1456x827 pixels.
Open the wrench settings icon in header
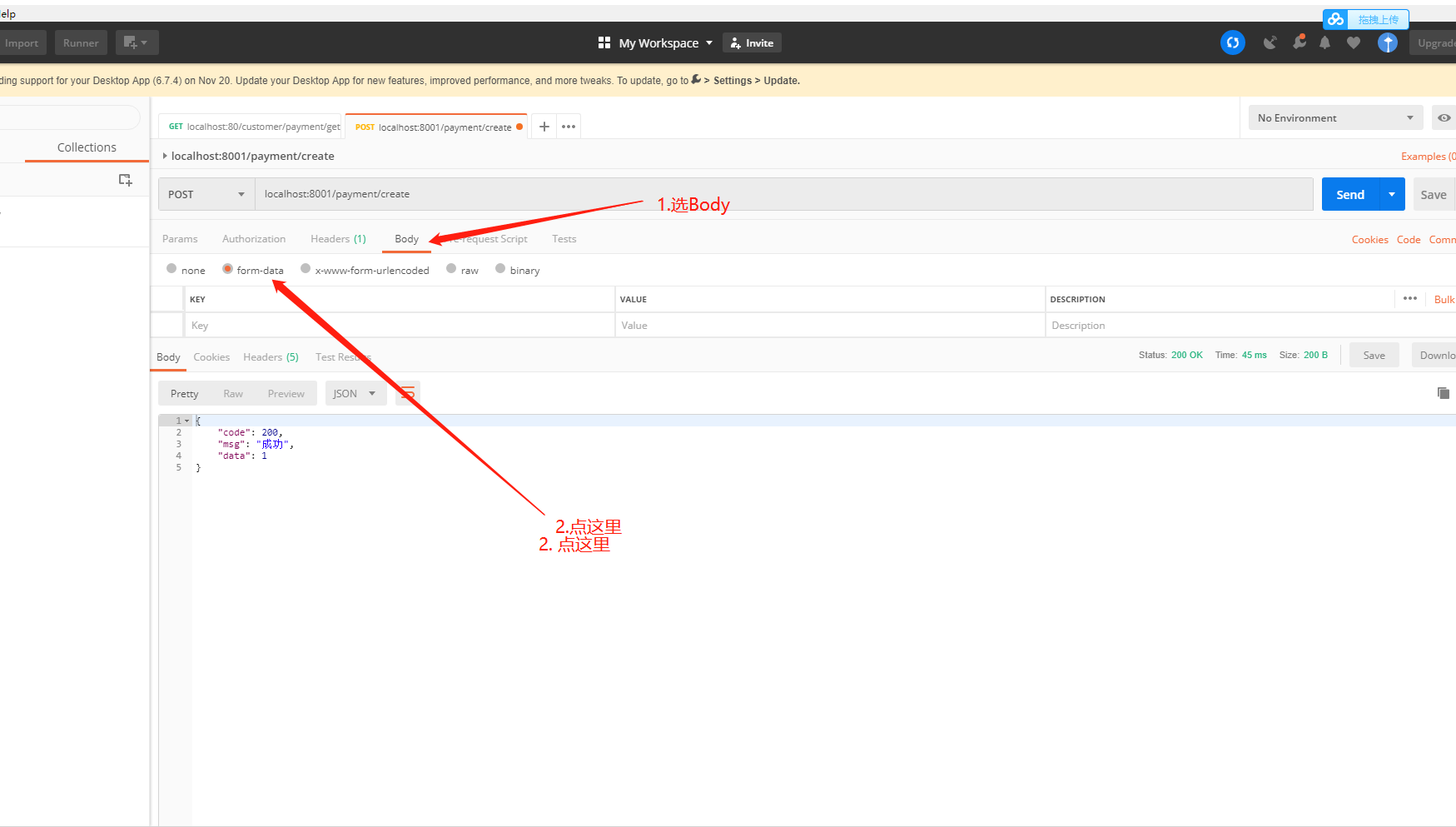(1299, 42)
